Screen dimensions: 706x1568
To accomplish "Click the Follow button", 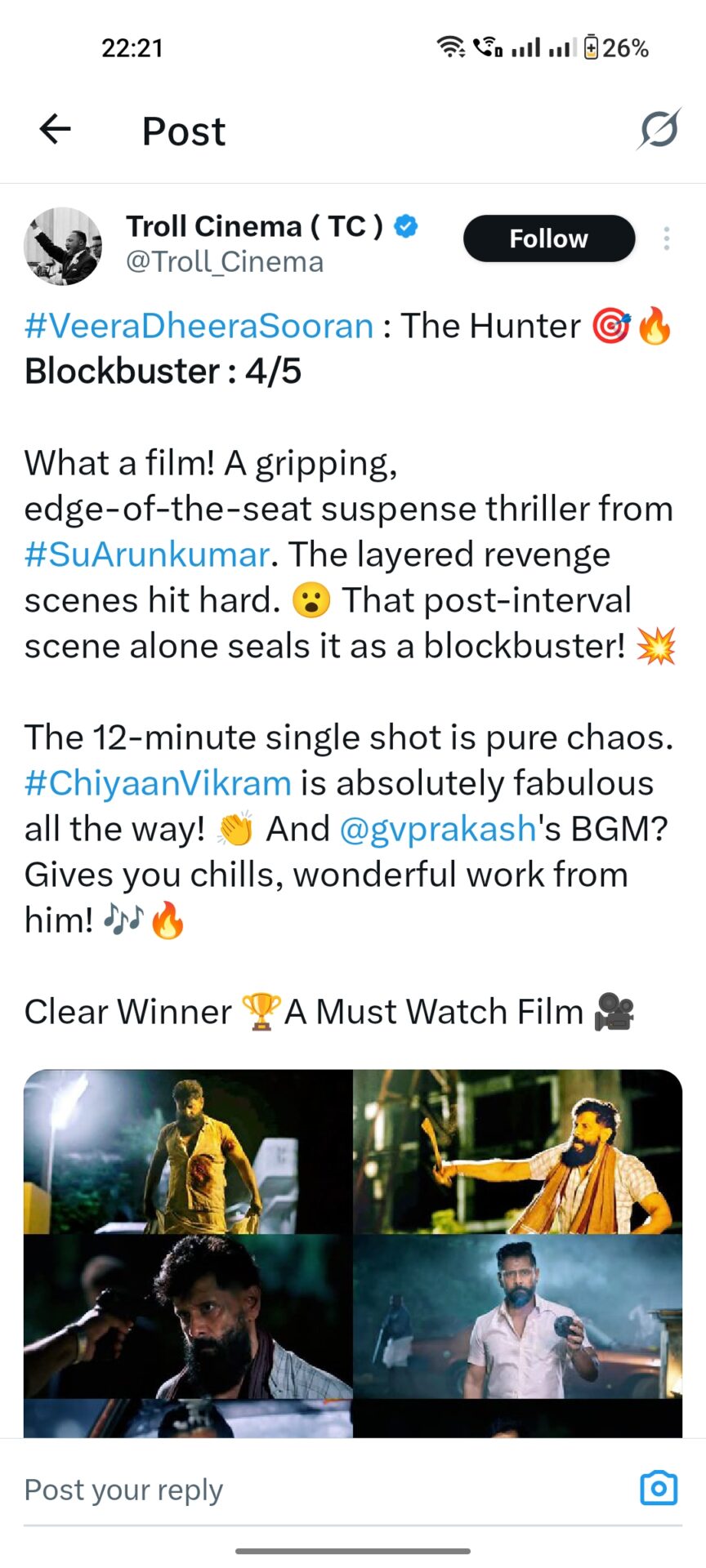I will point(549,238).
